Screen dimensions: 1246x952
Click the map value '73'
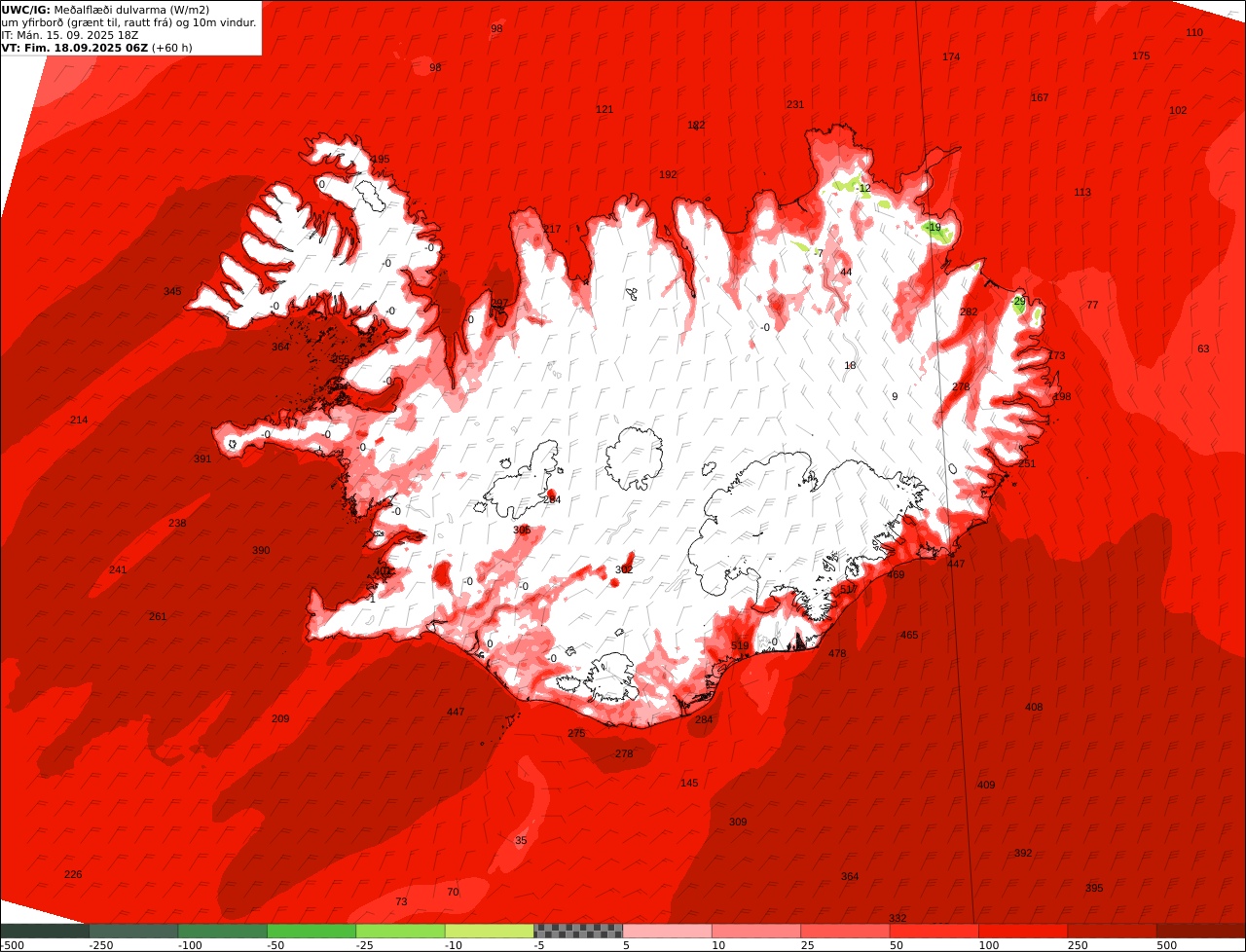pos(401,901)
